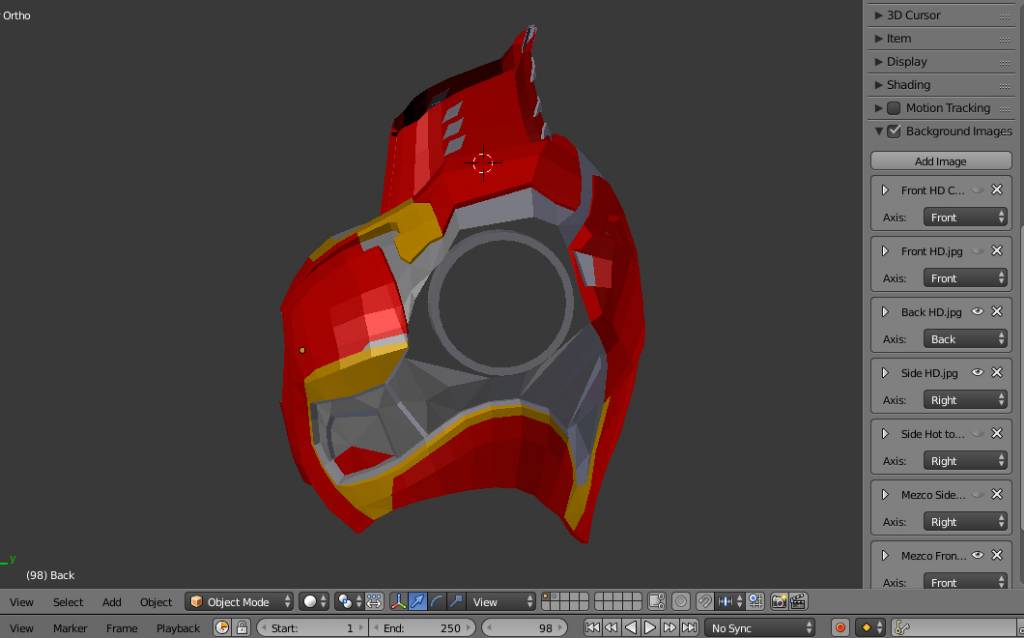
Task: Select the scale manipulator icon
Action: click(x=455, y=601)
